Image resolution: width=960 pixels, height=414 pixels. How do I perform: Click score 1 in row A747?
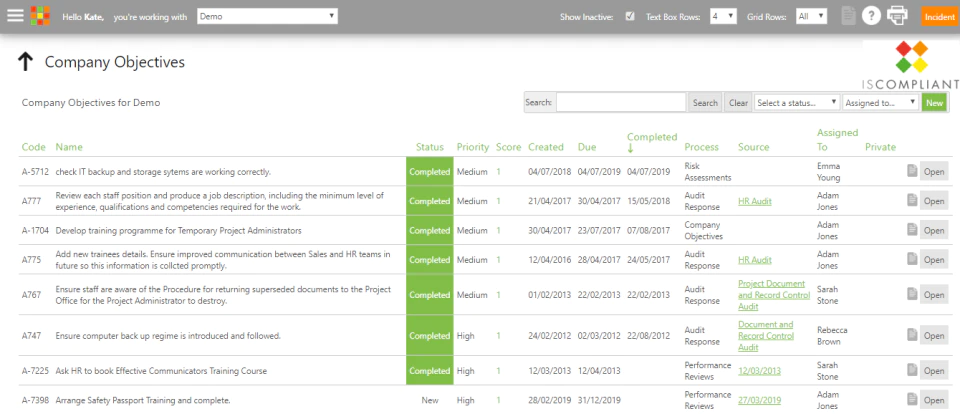498,336
